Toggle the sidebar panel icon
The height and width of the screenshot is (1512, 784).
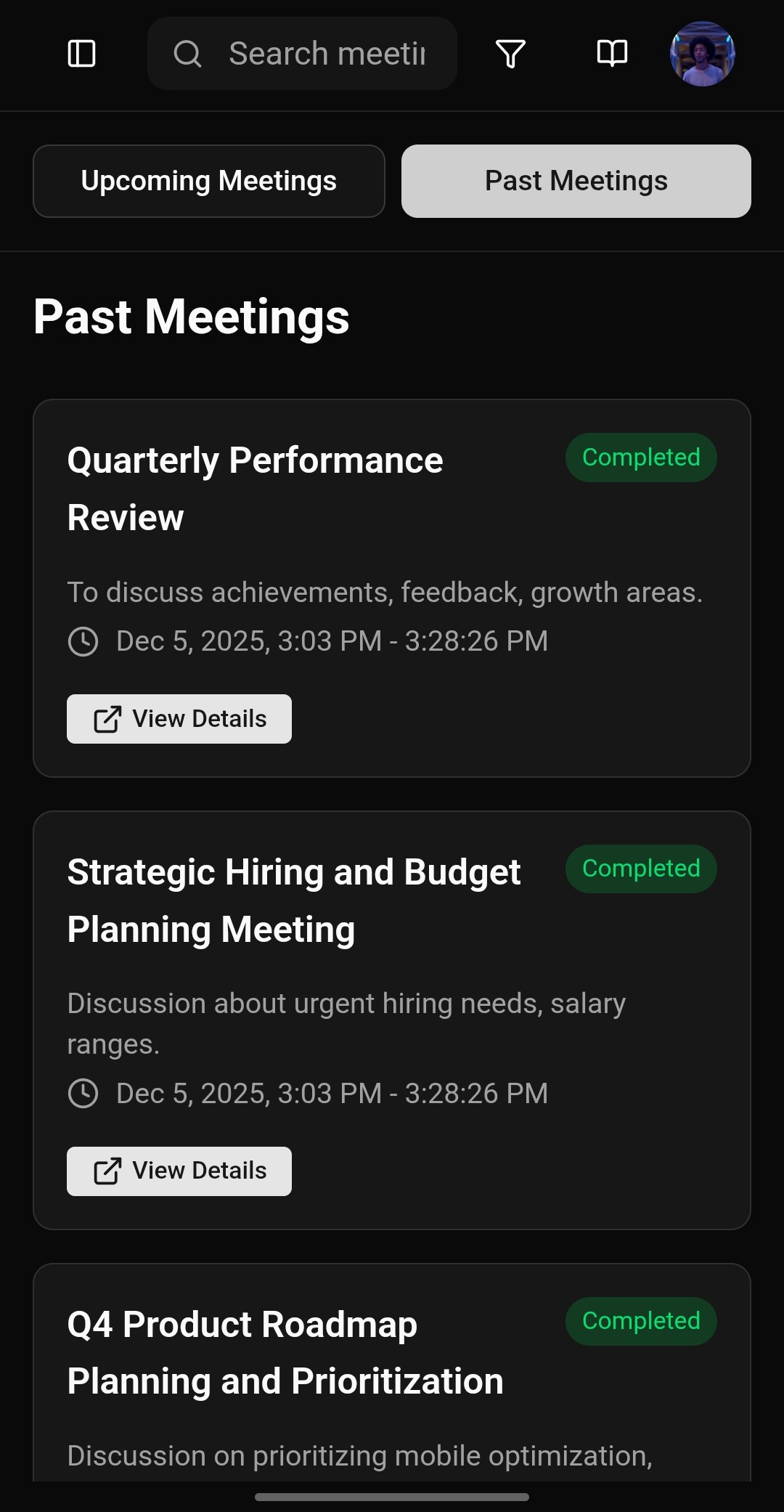[81, 54]
